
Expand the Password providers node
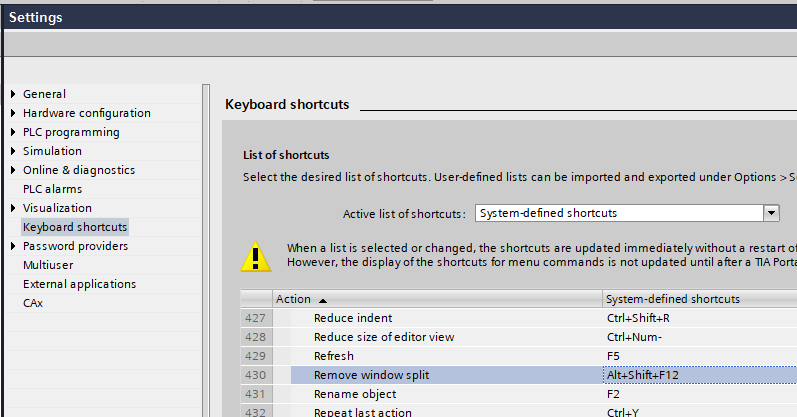[13, 246]
